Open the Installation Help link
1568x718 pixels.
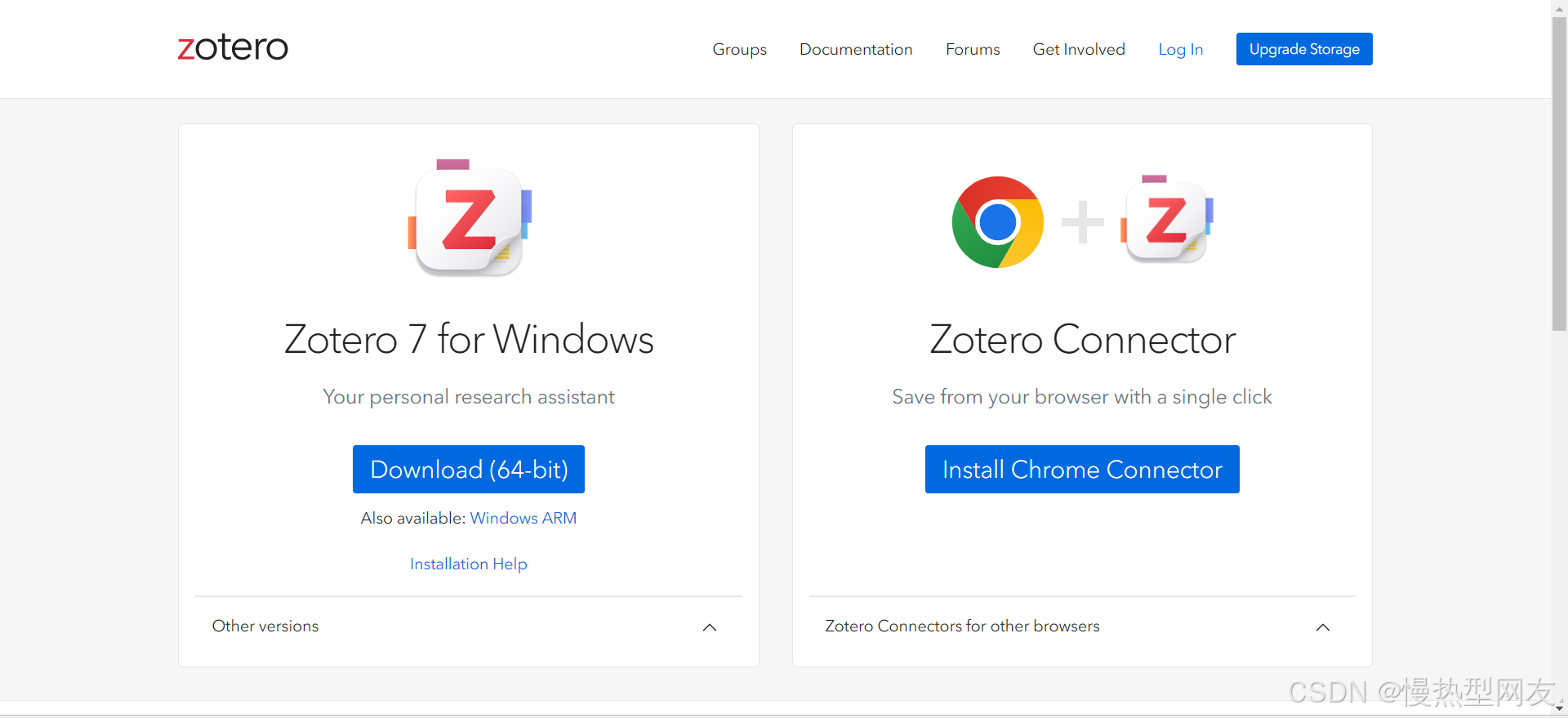[x=469, y=564]
